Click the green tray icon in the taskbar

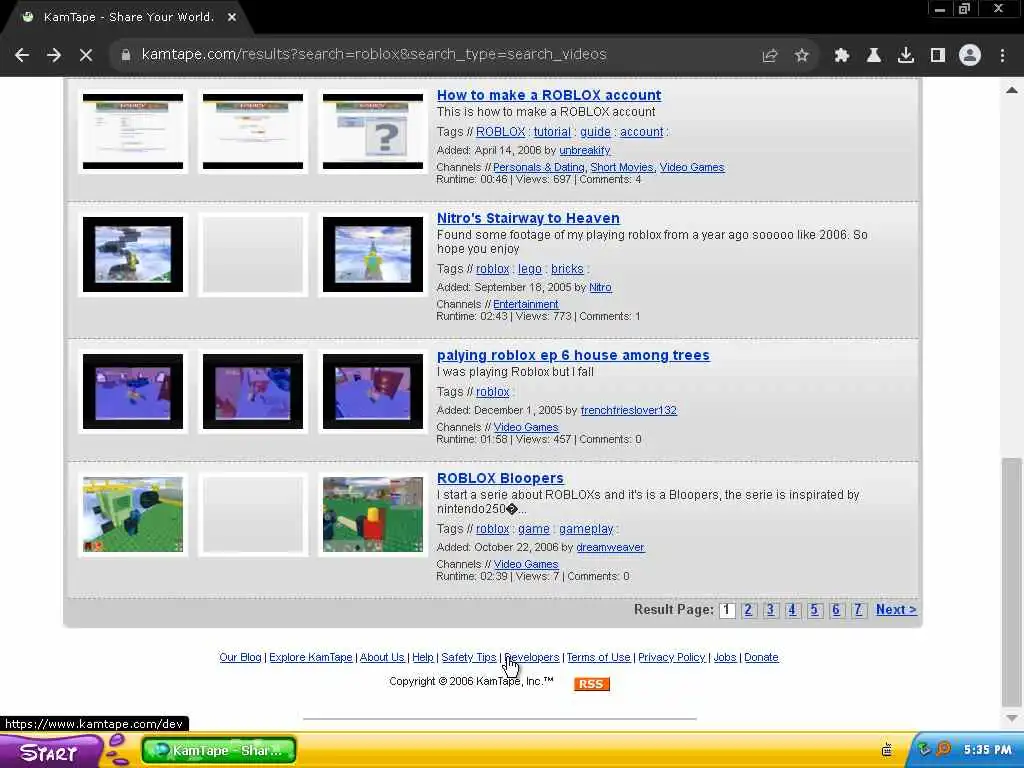click(x=923, y=749)
